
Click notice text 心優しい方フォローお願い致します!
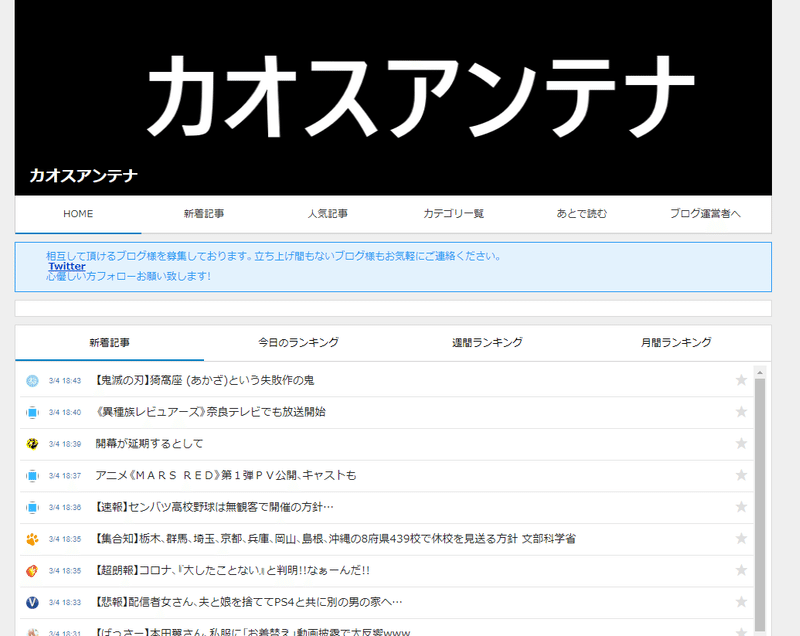(x=128, y=276)
